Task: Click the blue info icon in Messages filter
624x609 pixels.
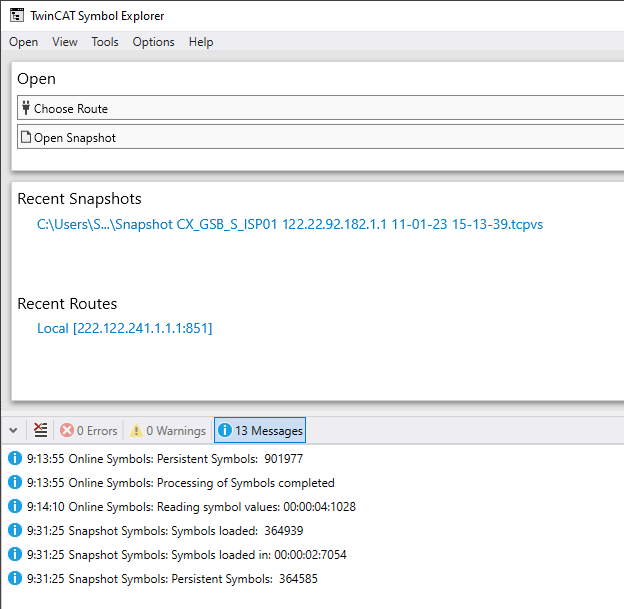Action: 225,430
